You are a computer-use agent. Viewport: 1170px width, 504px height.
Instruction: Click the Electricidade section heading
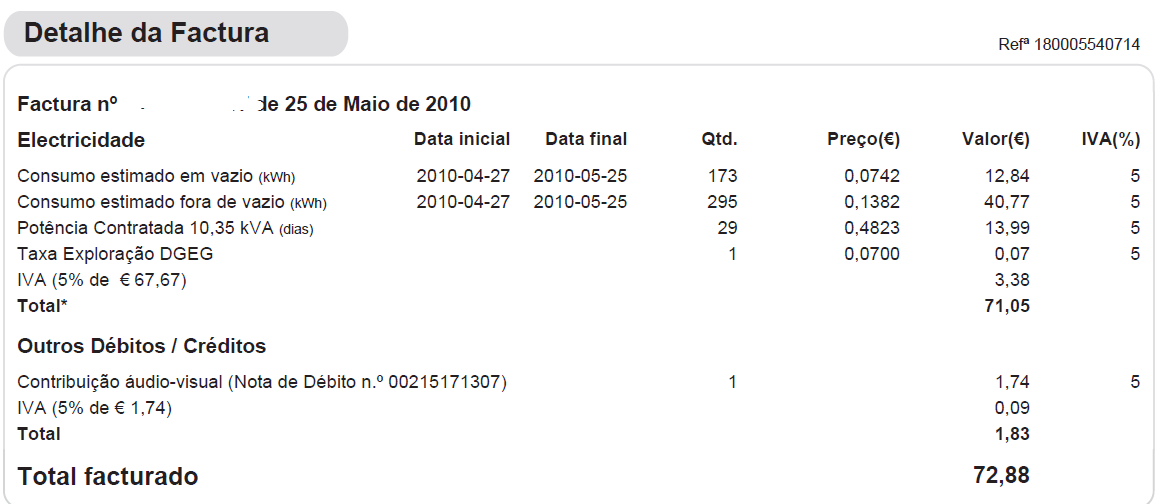(x=81, y=140)
